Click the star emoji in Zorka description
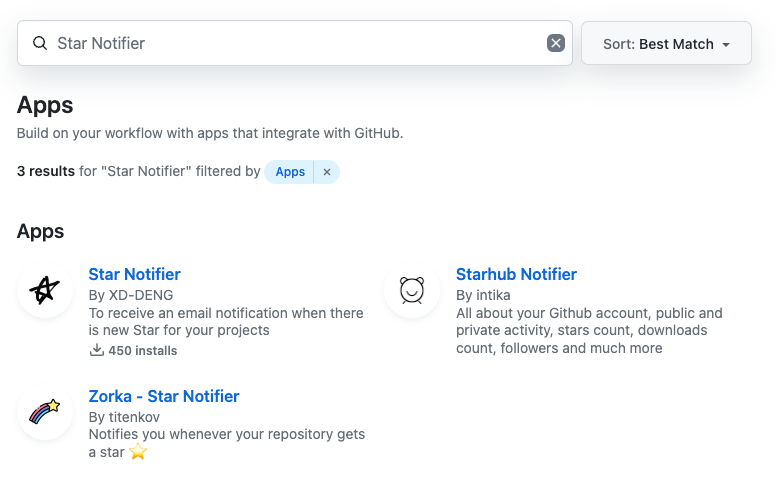776x484 pixels. tap(138, 452)
